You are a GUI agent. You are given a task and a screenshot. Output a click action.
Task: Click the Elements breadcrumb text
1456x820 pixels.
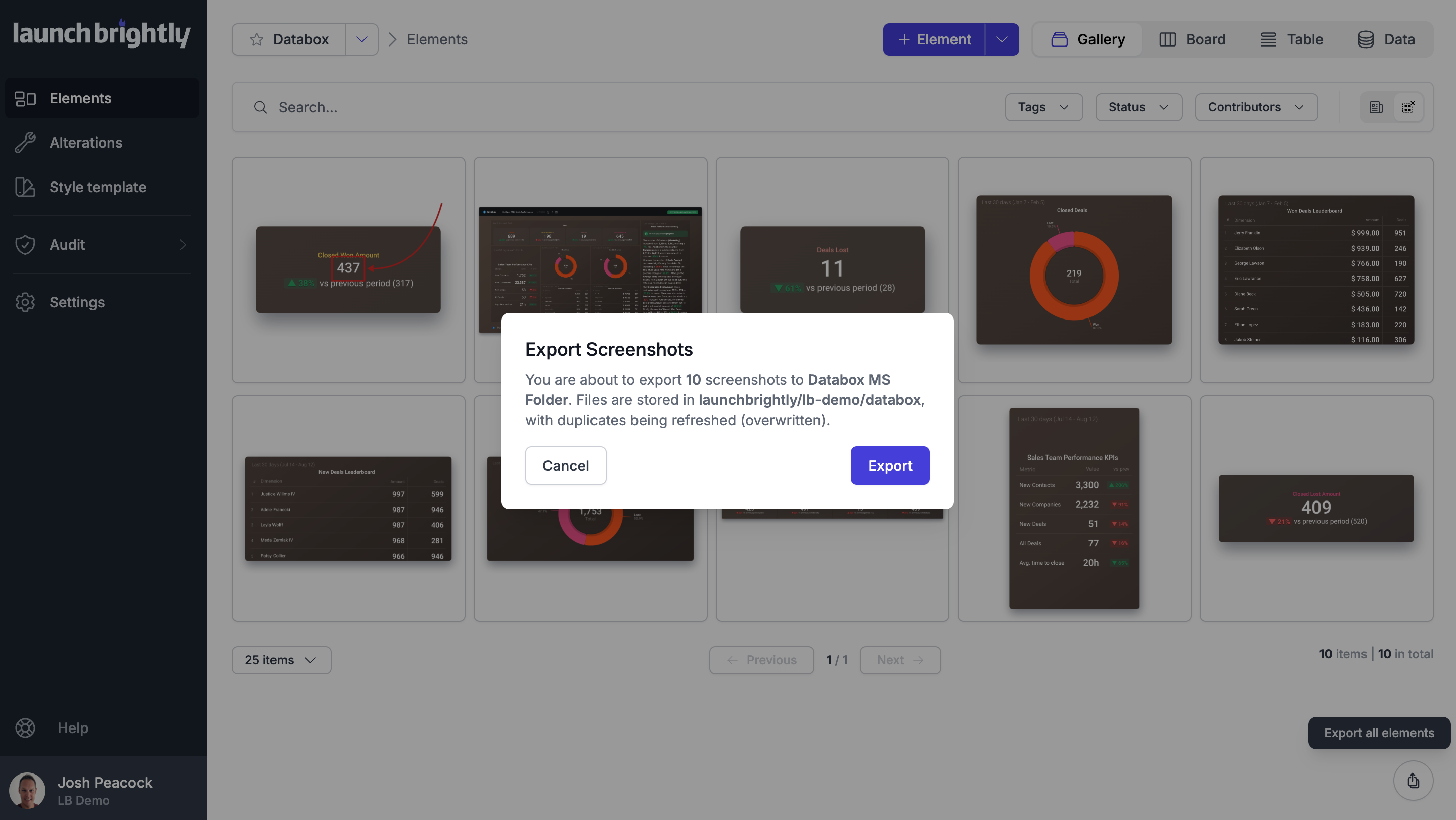point(437,39)
